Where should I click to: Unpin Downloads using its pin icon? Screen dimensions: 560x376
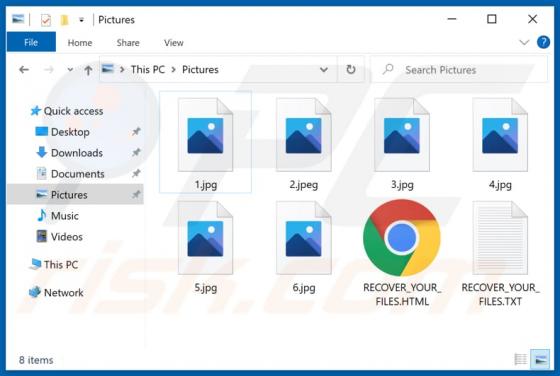click(136, 152)
